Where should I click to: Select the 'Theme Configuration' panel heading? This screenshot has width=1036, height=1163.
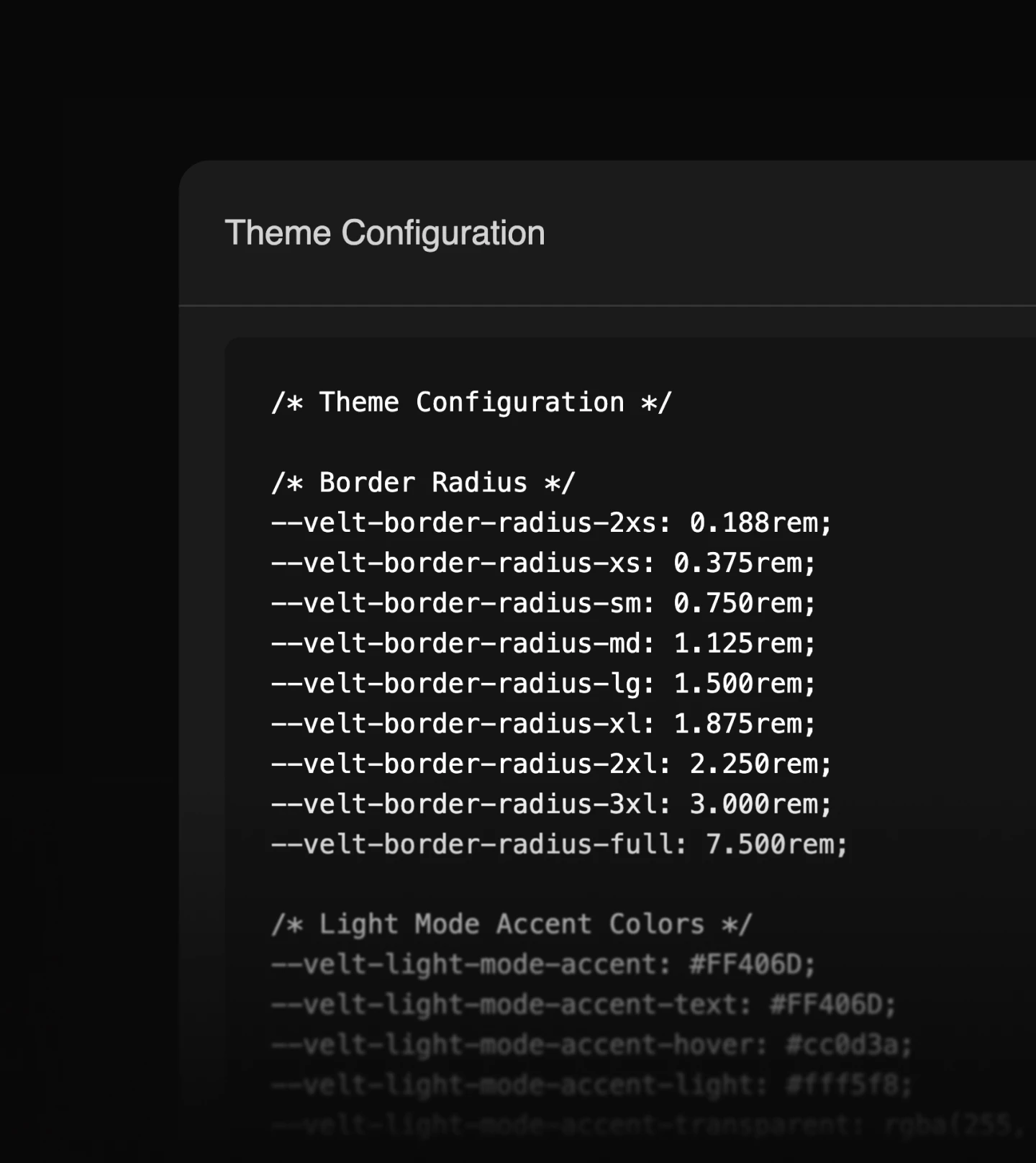(385, 234)
